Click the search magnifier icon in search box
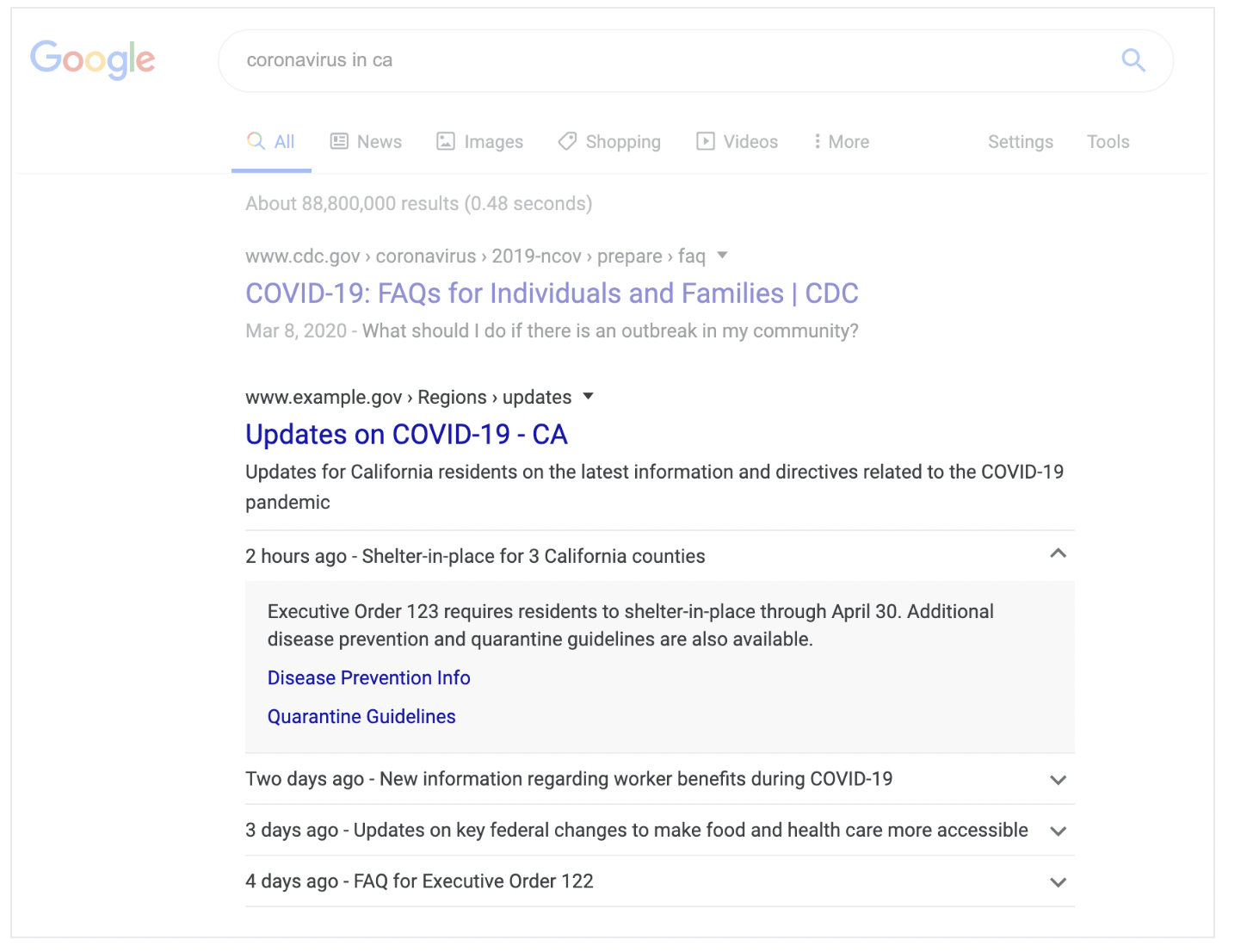Viewport: 1253px width, 952px height. 1133,60
